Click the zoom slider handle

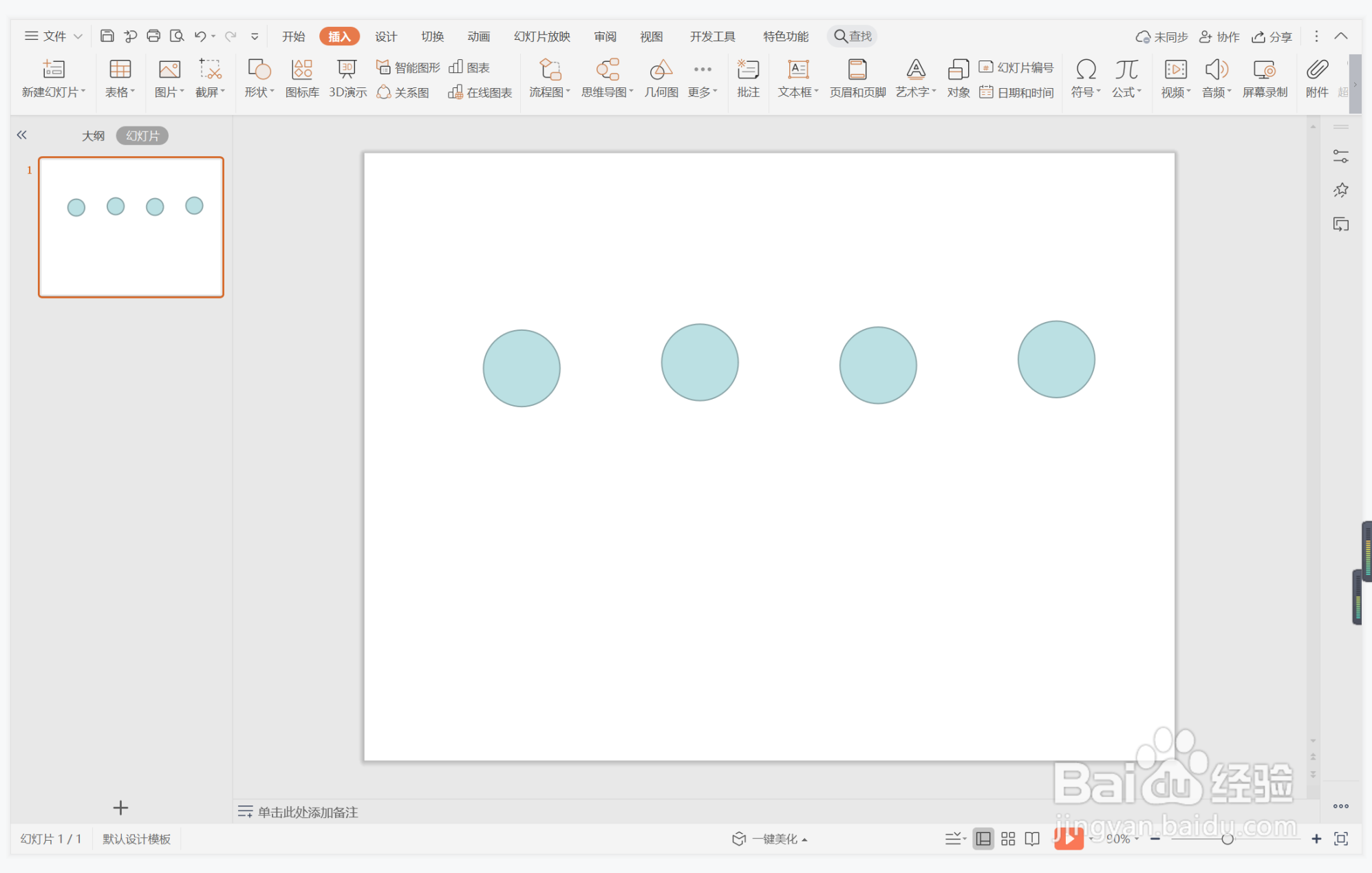coord(1227,839)
